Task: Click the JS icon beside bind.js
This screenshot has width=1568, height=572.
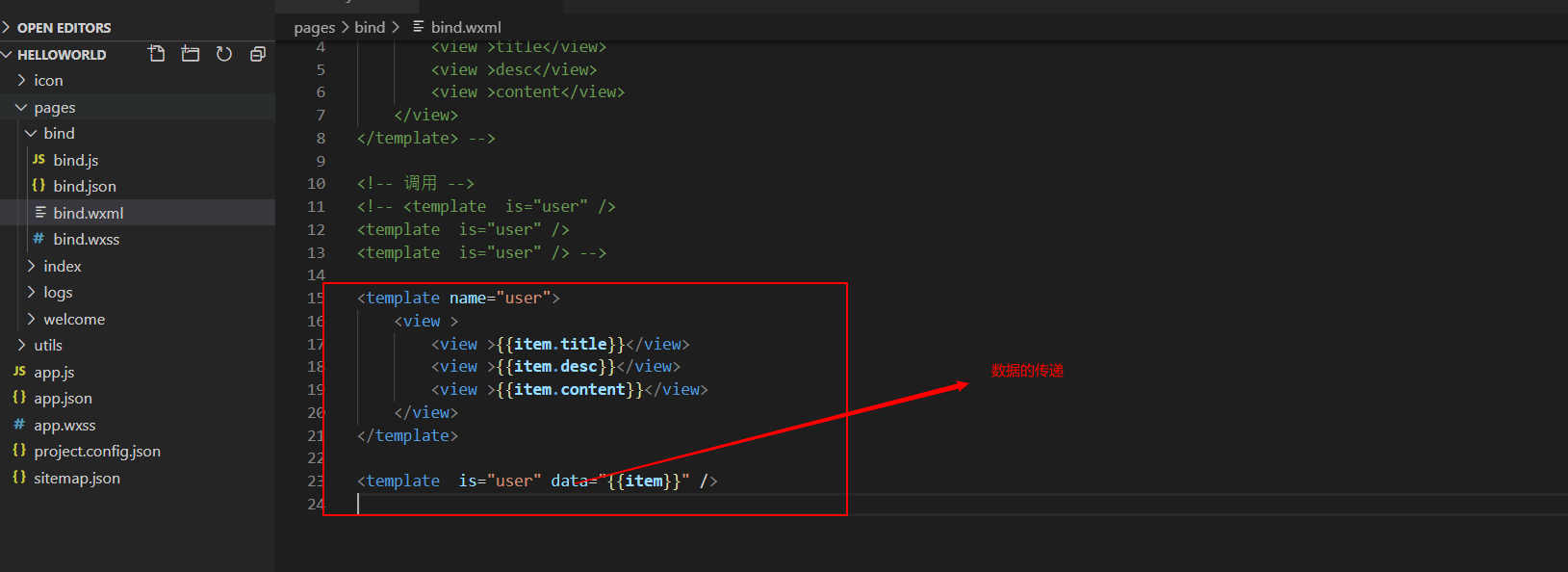Action: [x=39, y=159]
